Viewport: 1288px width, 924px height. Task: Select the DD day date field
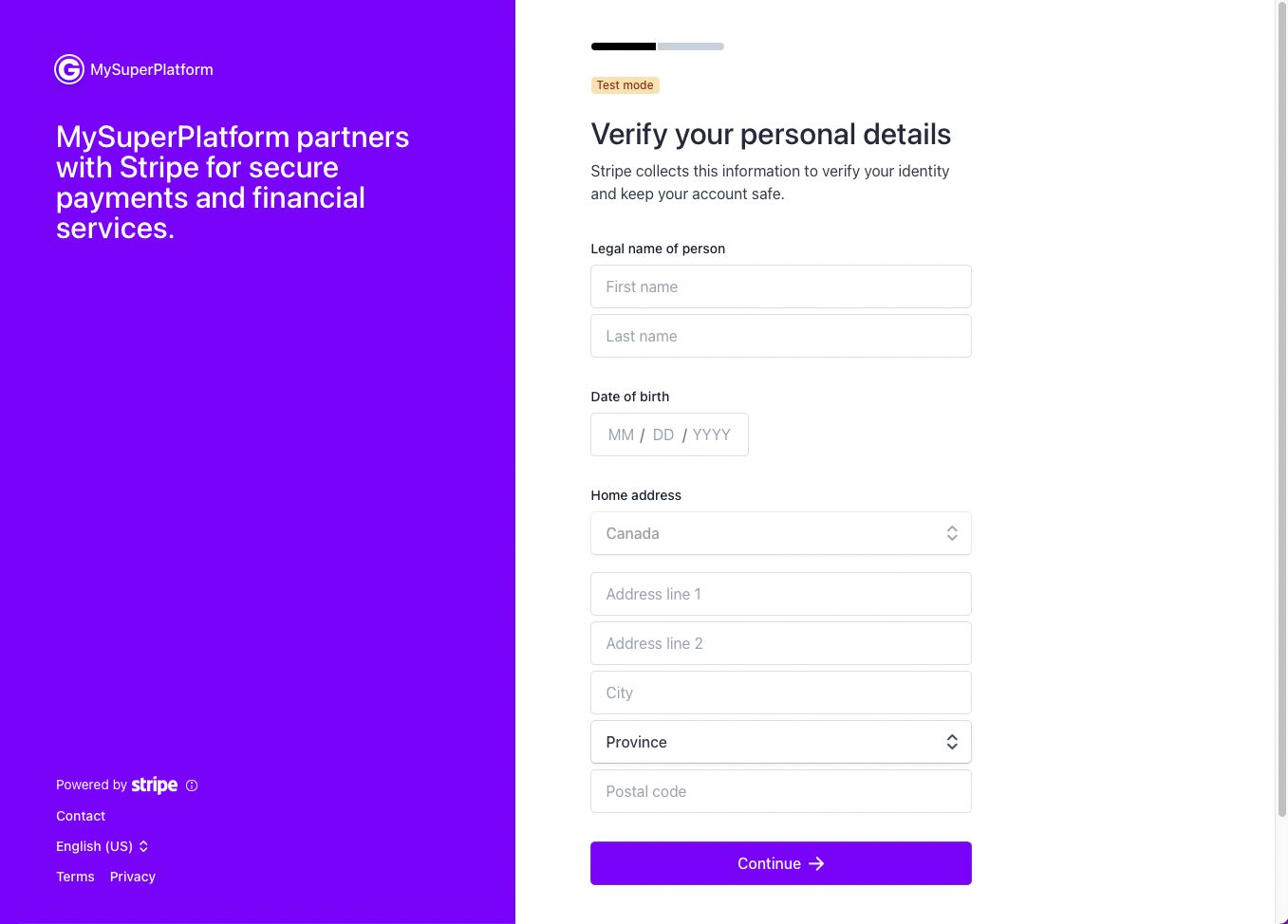point(663,434)
